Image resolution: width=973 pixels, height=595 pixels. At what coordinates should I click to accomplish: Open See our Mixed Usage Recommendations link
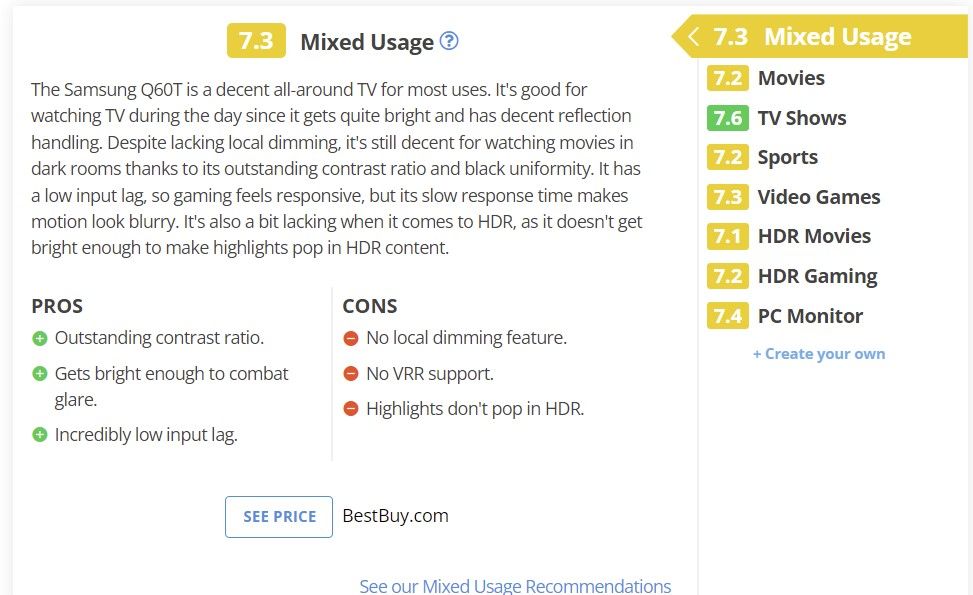point(515,586)
